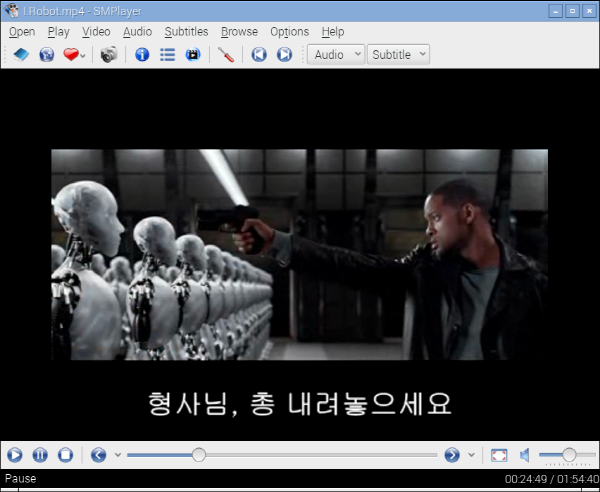Open the playlist list icon

(x=168, y=54)
